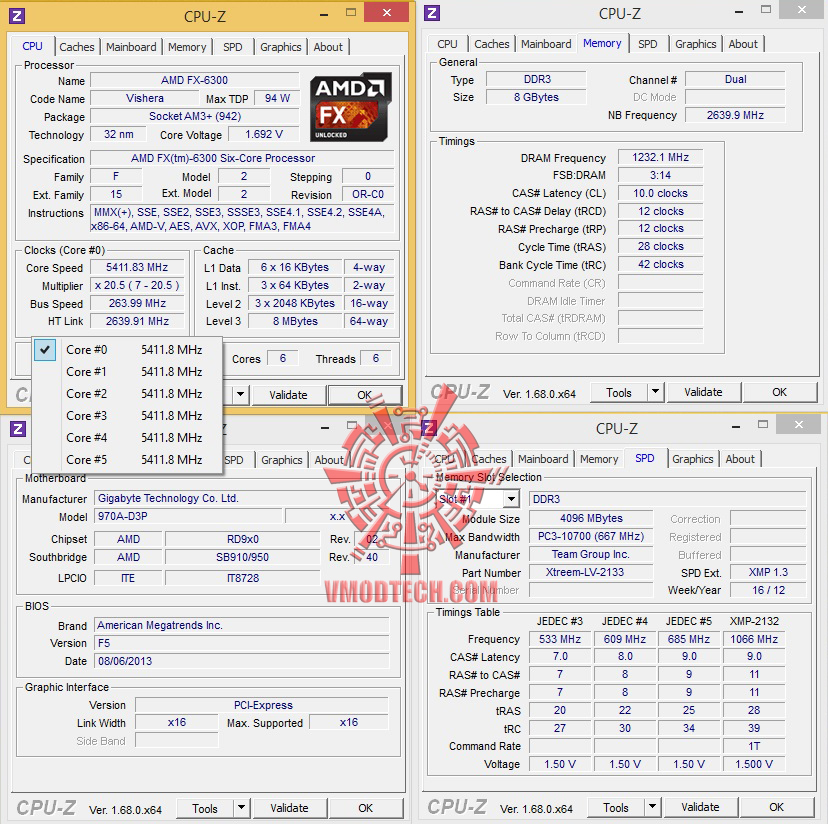Click the XMP-2132 timings column header
Viewport: 828px width, 824px height.
tap(754, 621)
